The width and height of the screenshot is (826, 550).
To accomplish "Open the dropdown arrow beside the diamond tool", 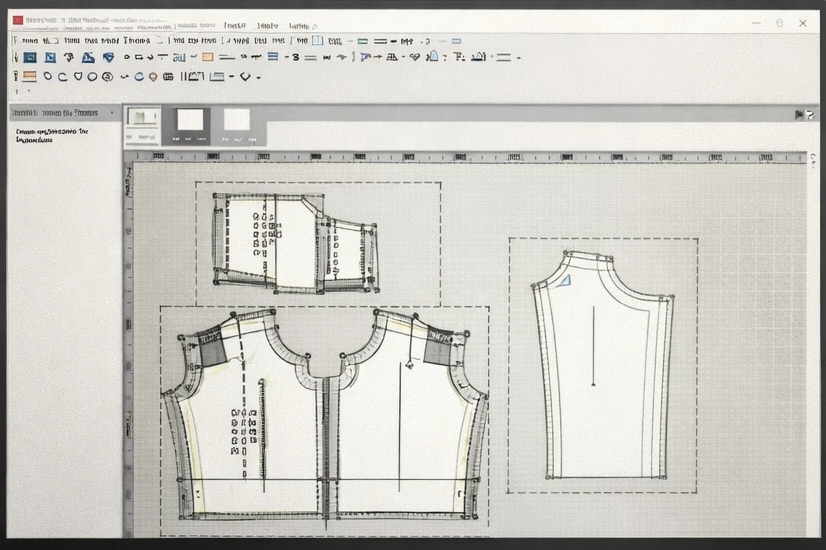I will (x=258, y=76).
